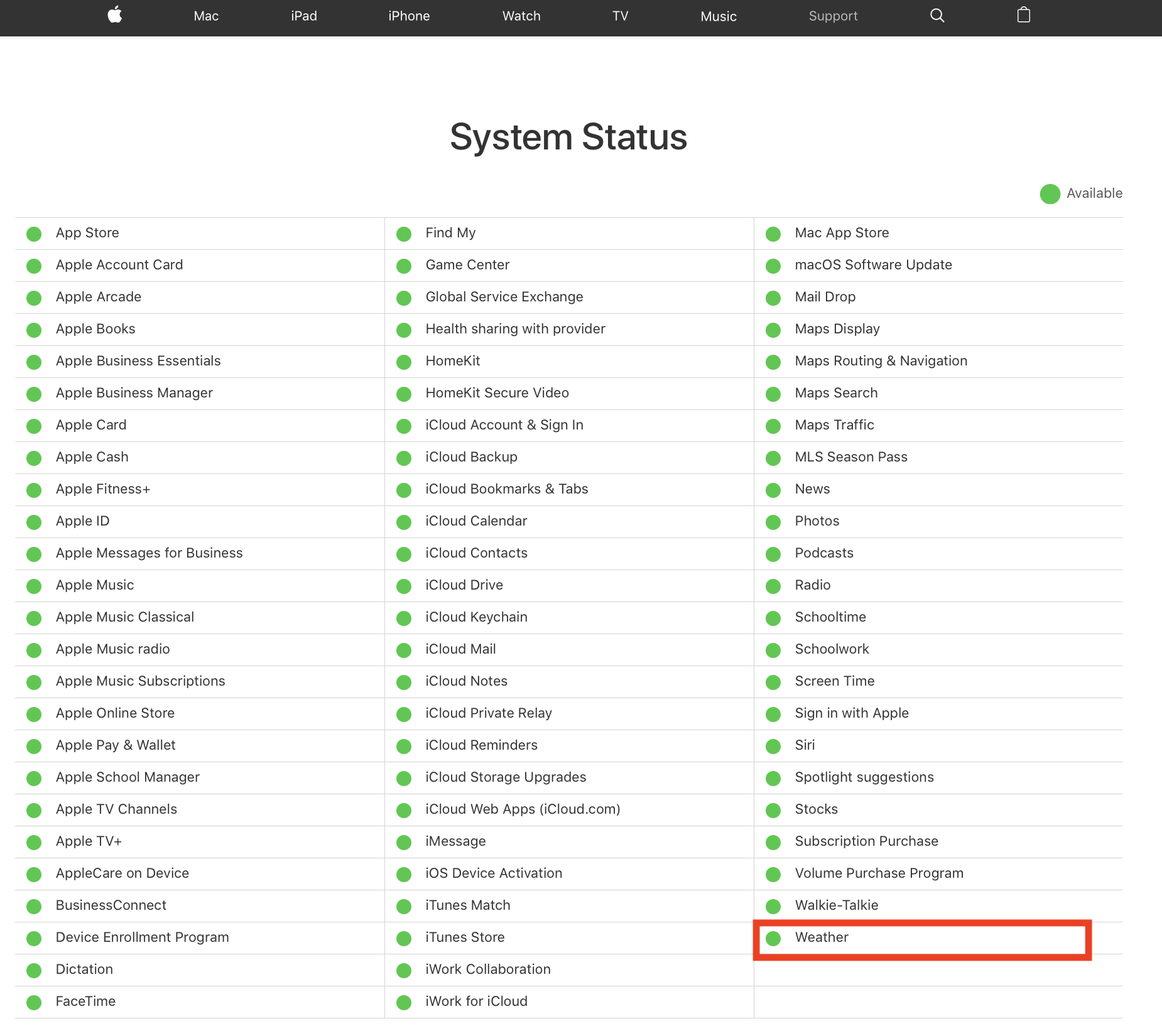The height and width of the screenshot is (1036, 1162).
Task: Select Apple Messages for Business text
Action: coord(149,553)
